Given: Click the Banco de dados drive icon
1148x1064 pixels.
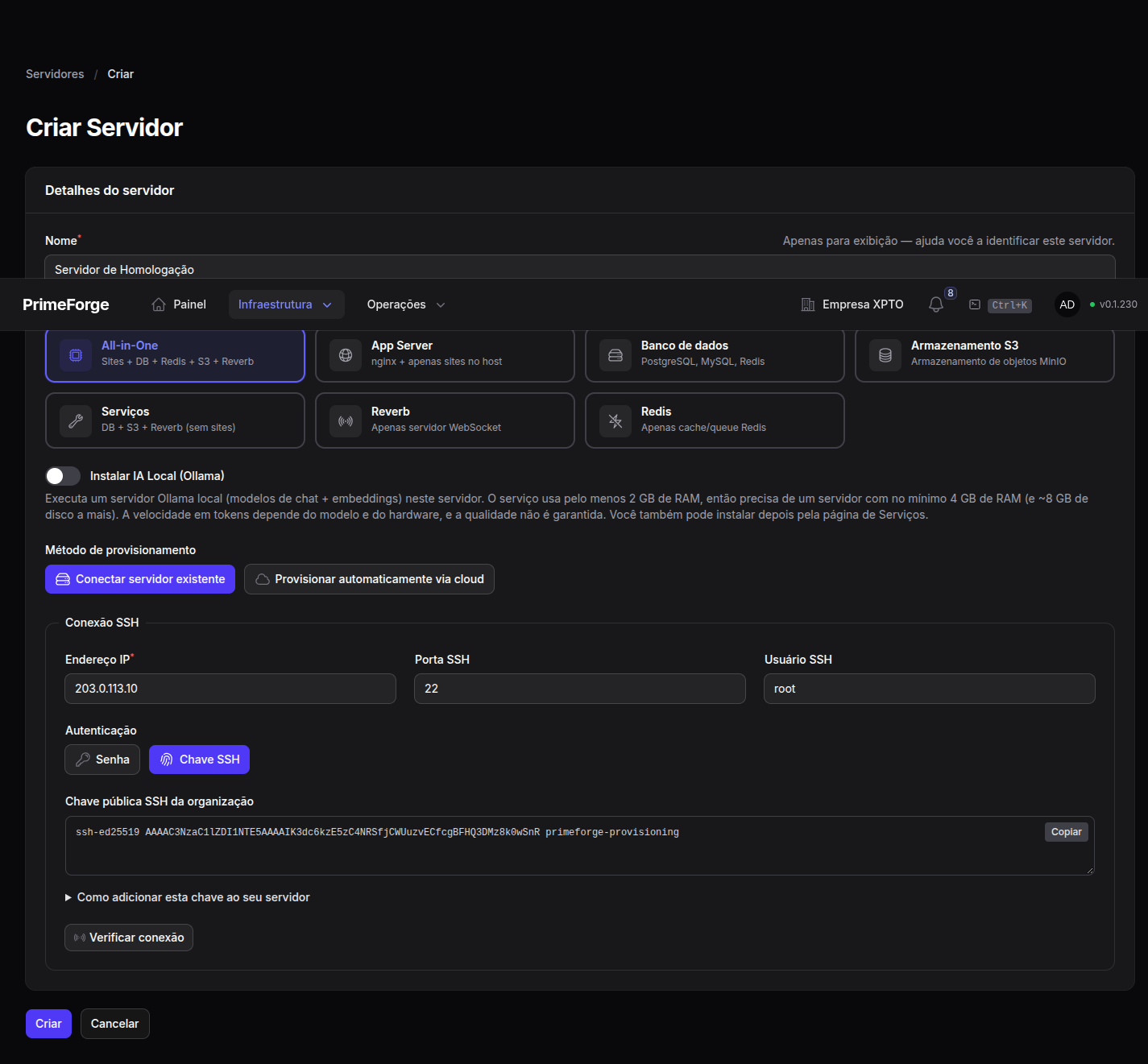Looking at the screenshot, I should pos(615,355).
